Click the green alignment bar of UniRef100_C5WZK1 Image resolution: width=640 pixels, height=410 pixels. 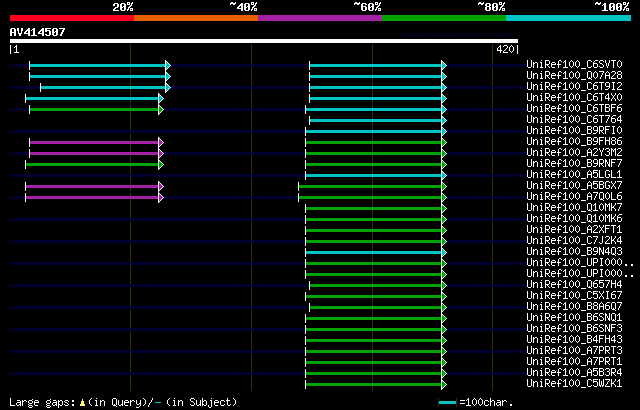tap(376, 385)
